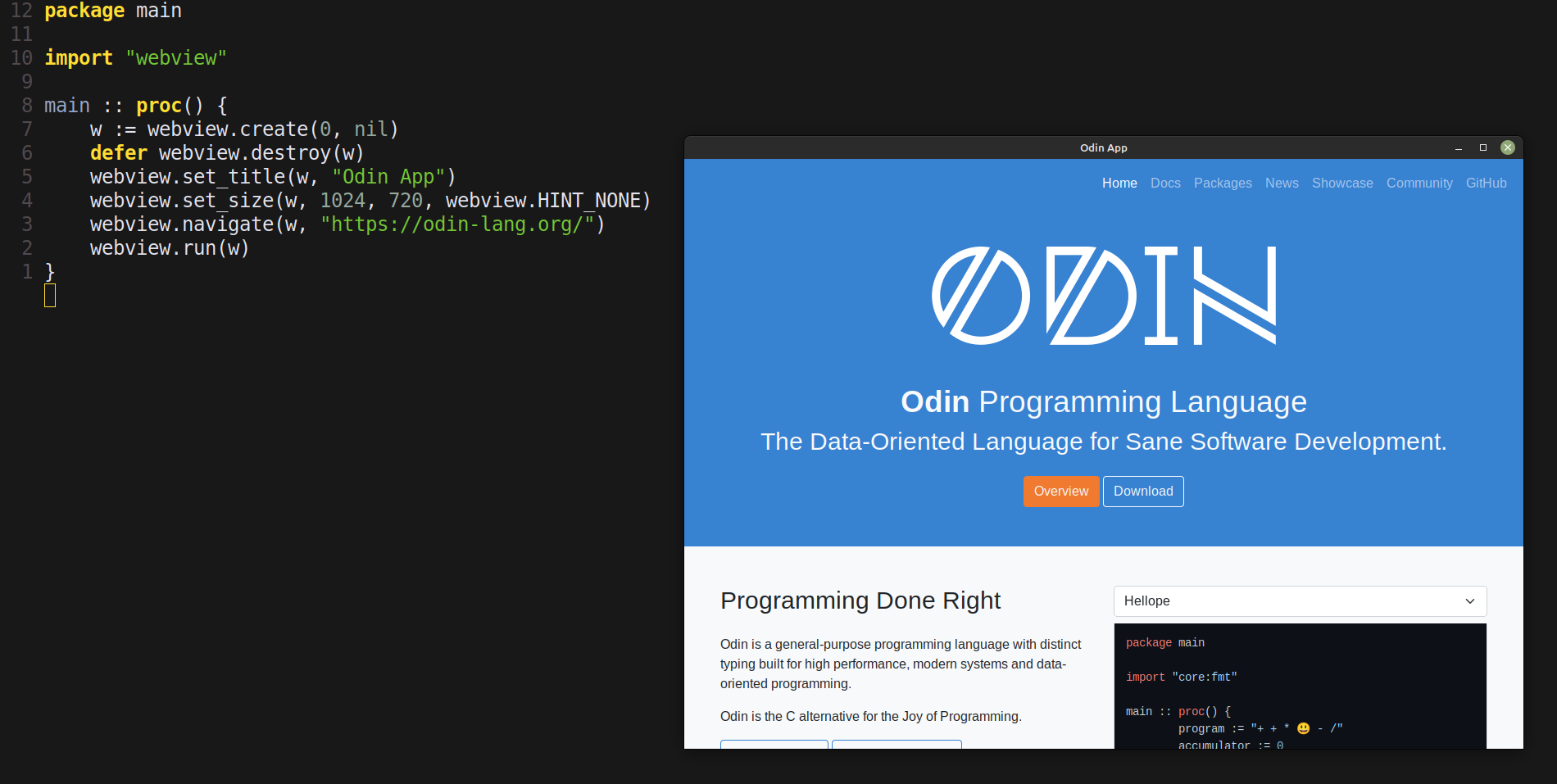Expand the Hellope example dropdown

(1300, 601)
